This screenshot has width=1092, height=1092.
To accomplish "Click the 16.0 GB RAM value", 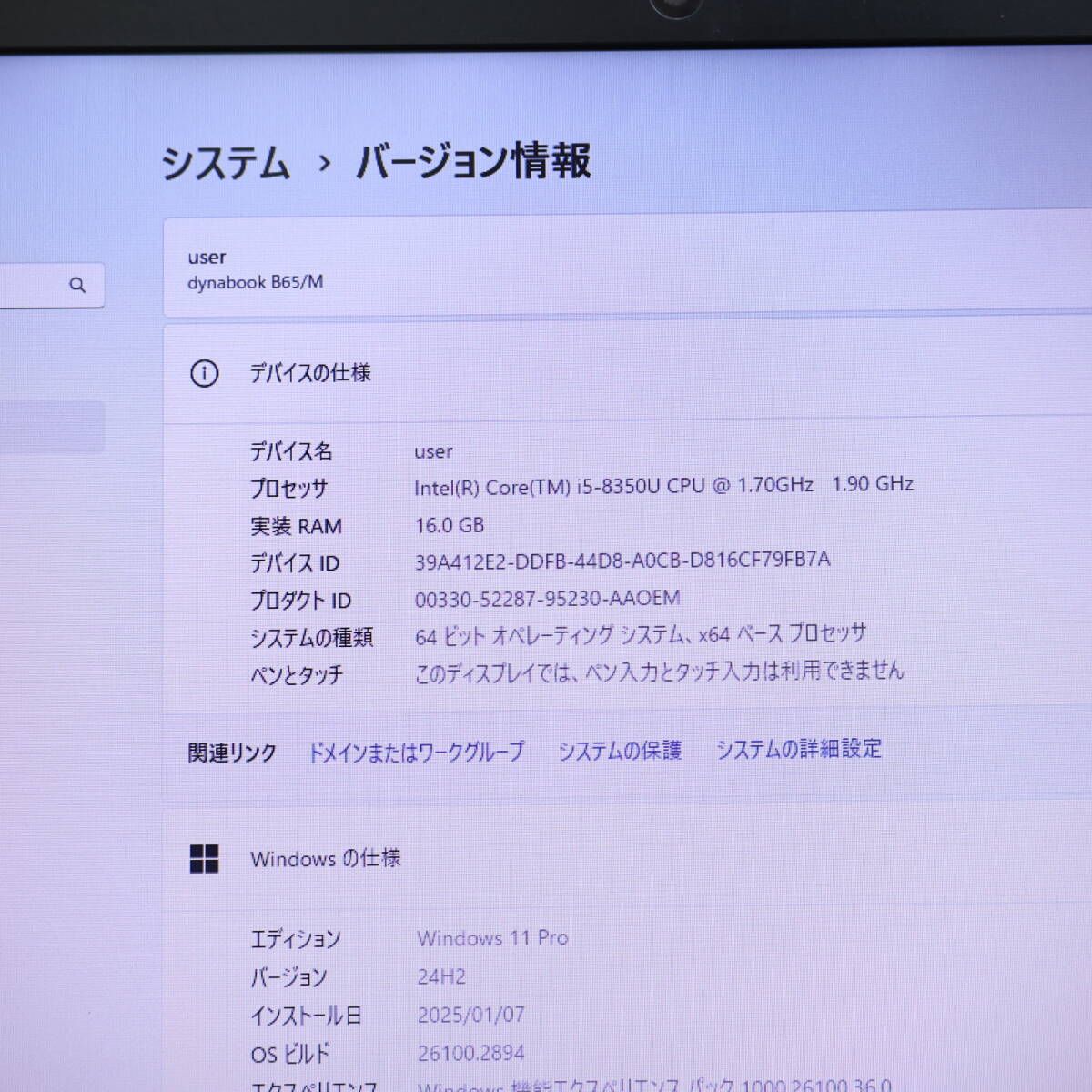I will tap(450, 525).
